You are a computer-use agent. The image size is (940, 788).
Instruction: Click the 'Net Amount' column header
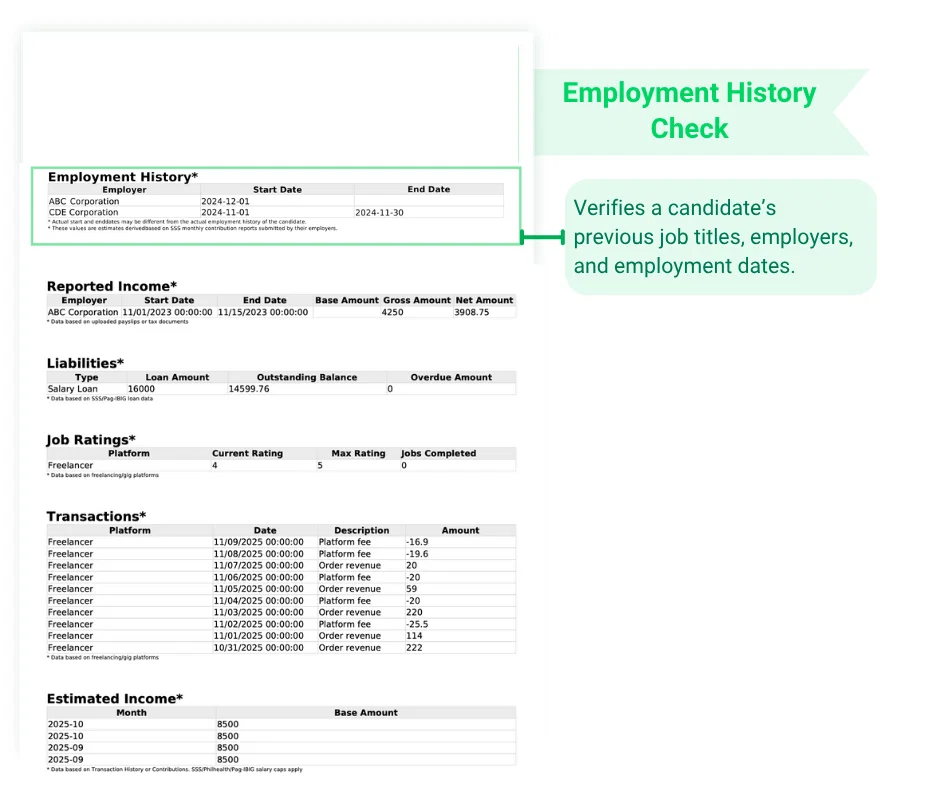[x=484, y=300]
